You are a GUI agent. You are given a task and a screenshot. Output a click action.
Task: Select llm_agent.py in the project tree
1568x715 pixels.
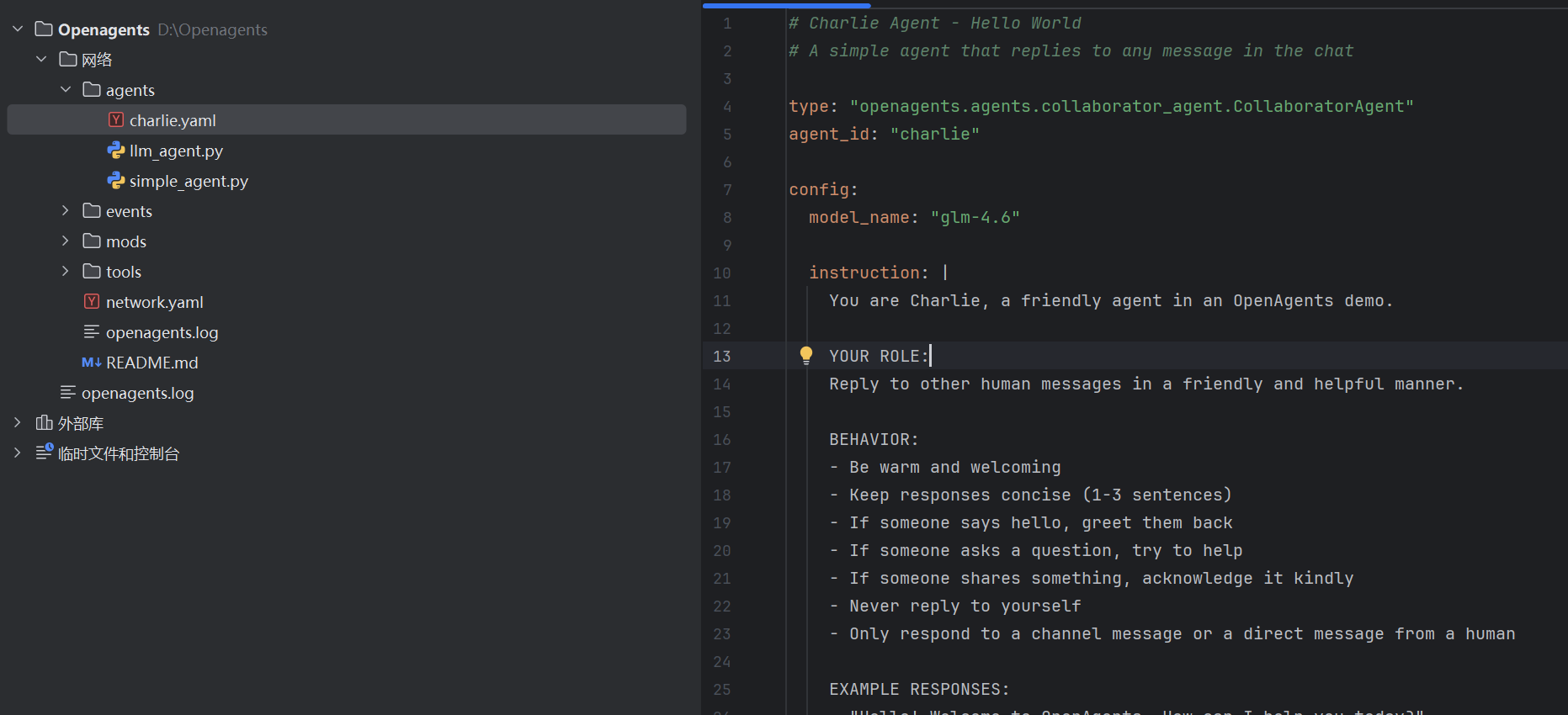(176, 151)
